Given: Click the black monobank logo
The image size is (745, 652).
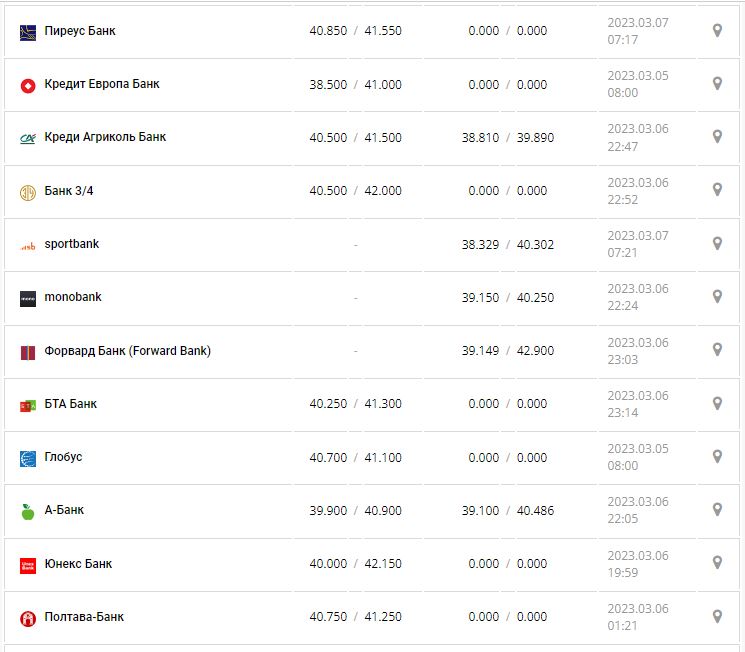Looking at the screenshot, I should point(28,298).
